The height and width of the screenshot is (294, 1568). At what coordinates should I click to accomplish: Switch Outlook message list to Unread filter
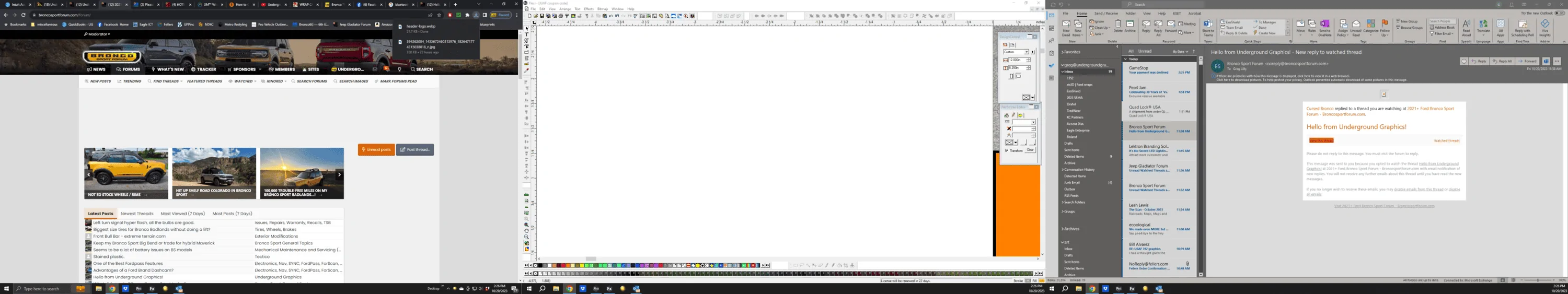click(x=1145, y=51)
